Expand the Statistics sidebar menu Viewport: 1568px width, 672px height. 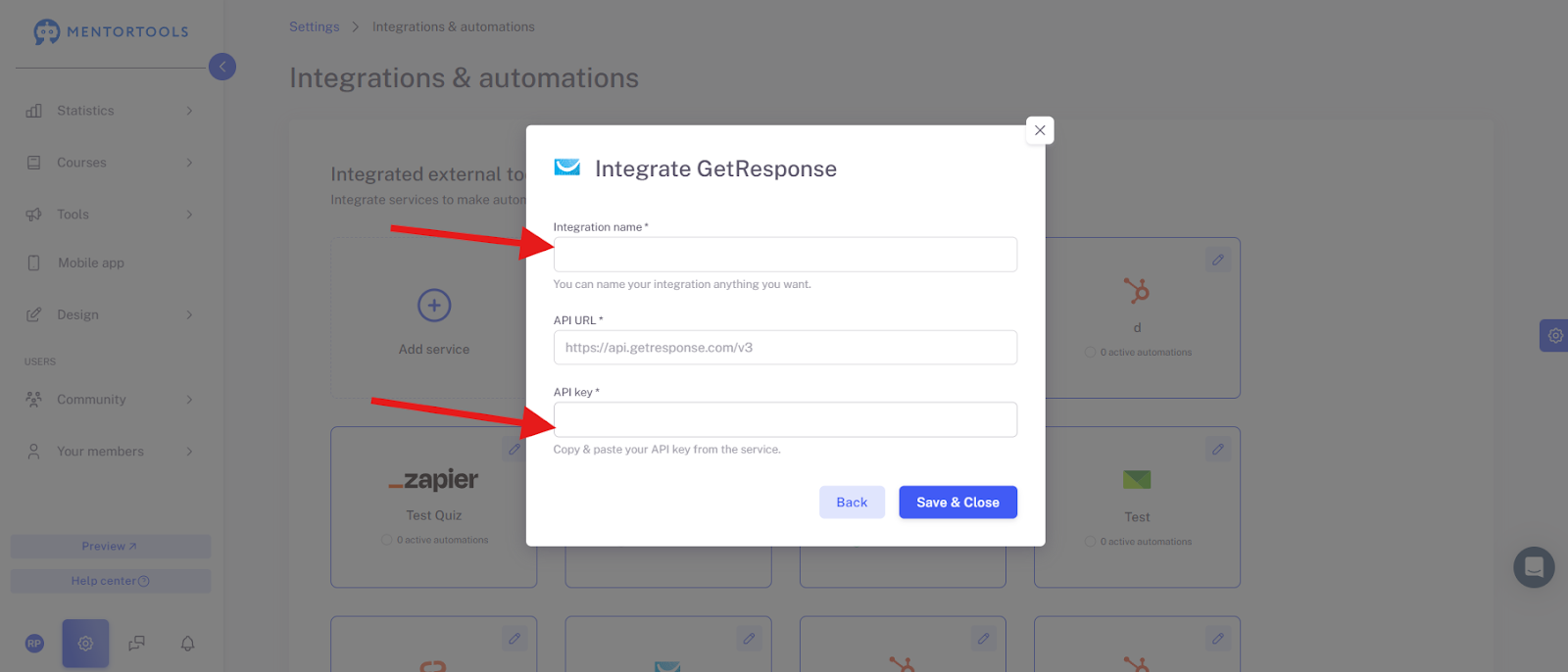coord(110,111)
